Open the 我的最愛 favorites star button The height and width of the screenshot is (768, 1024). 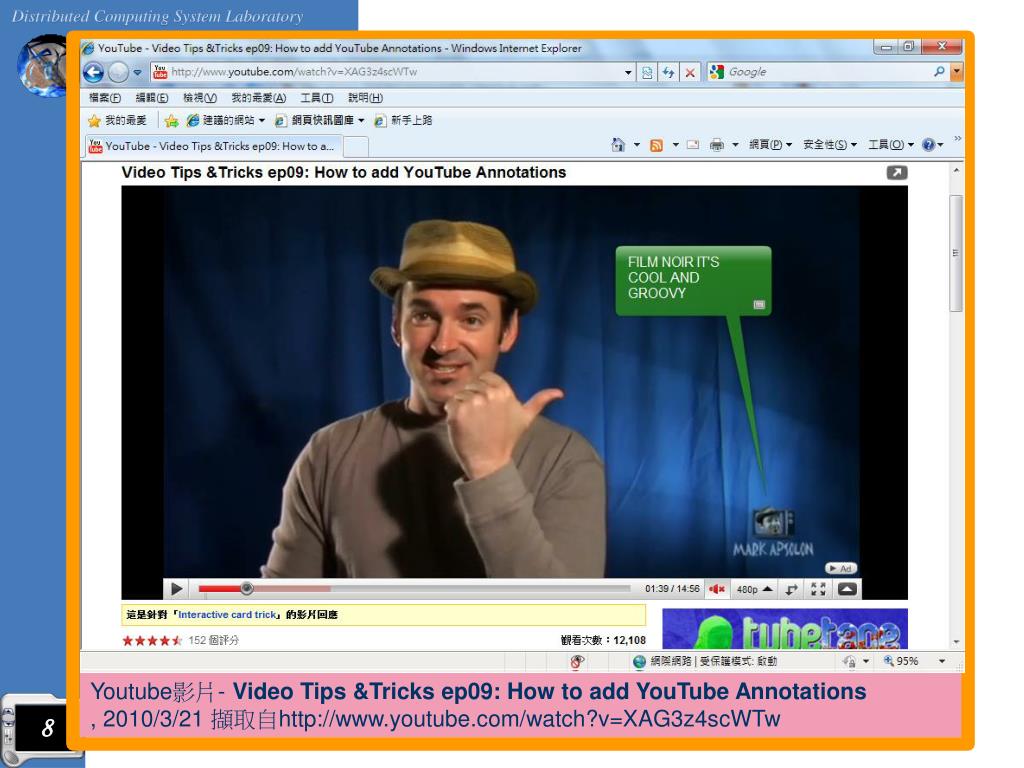click(x=118, y=120)
